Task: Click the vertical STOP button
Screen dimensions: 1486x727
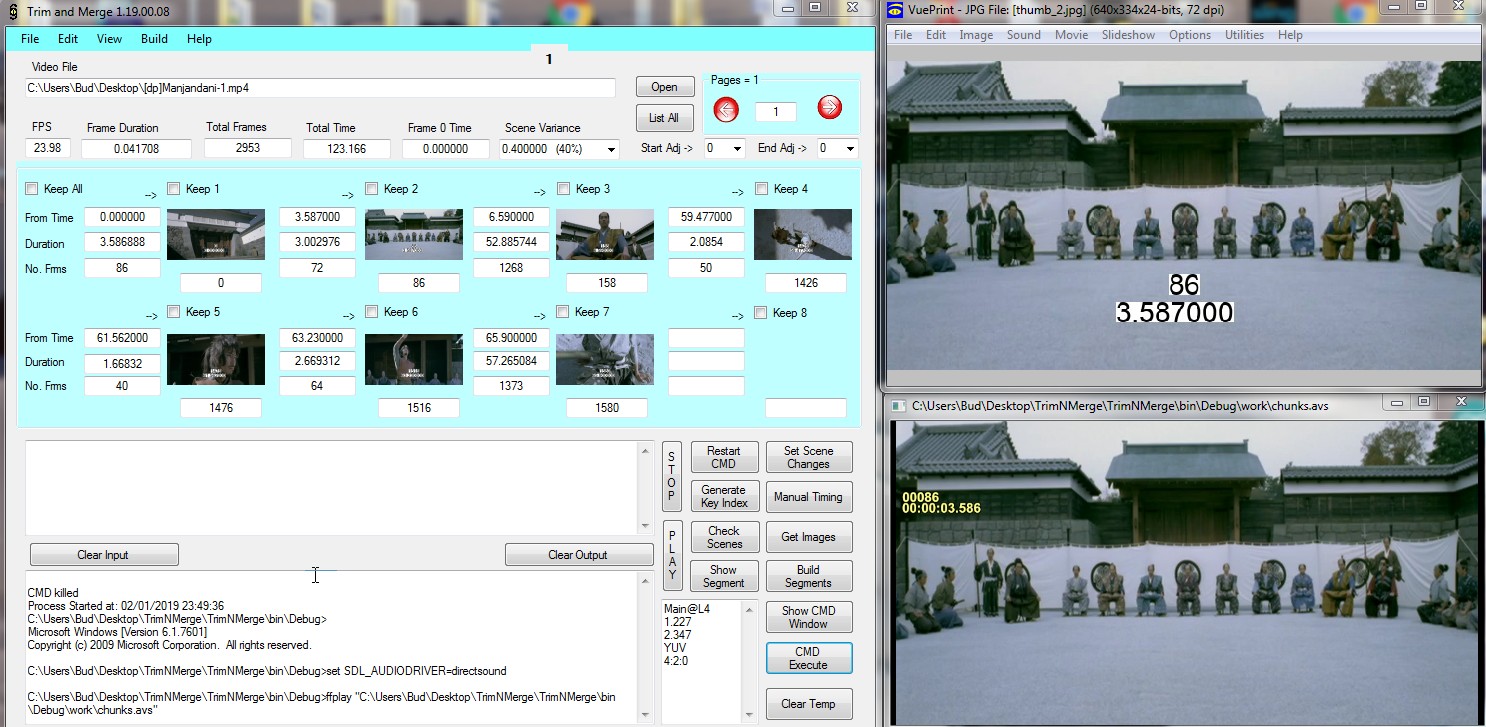Action: click(672, 476)
